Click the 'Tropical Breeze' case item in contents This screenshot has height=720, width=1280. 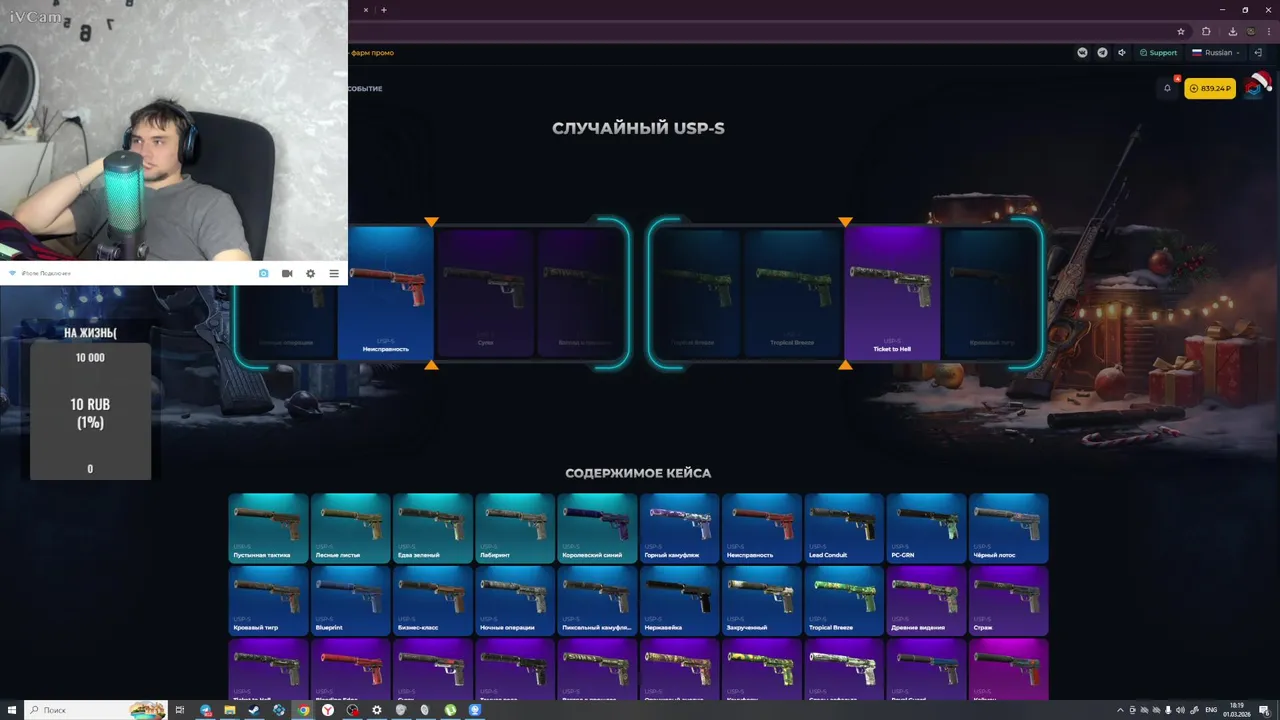[x=844, y=601]
